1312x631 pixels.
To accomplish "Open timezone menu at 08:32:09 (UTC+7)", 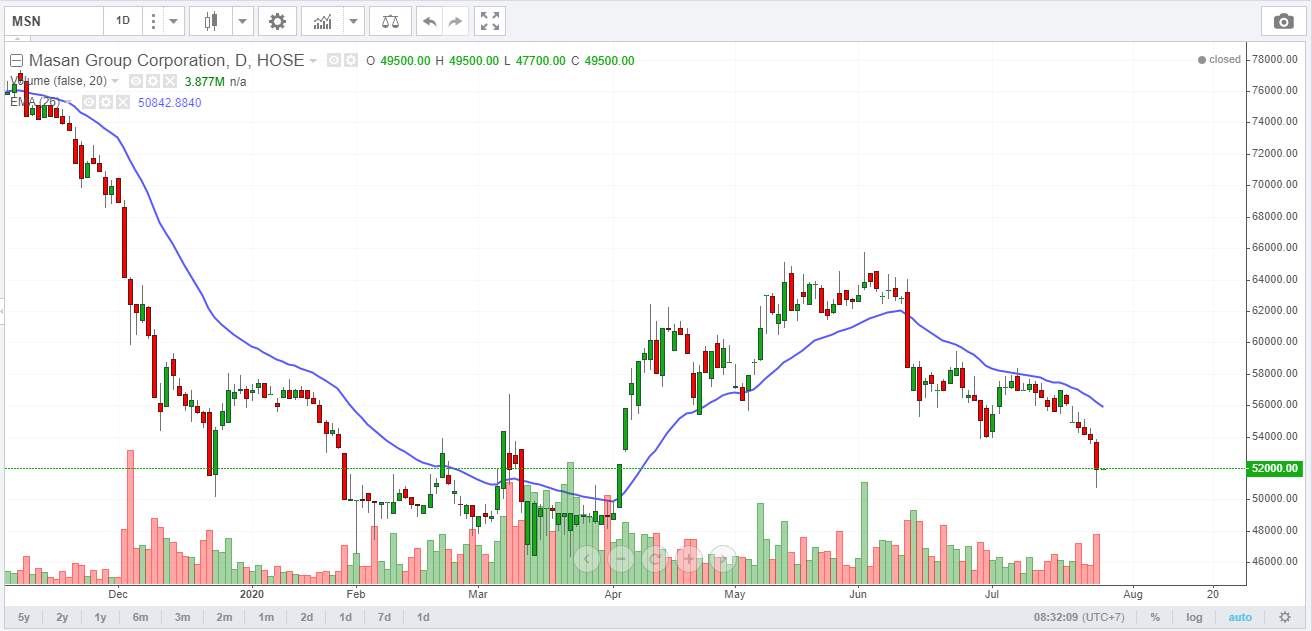I will pyautogui.click(x=1081, y=617).
